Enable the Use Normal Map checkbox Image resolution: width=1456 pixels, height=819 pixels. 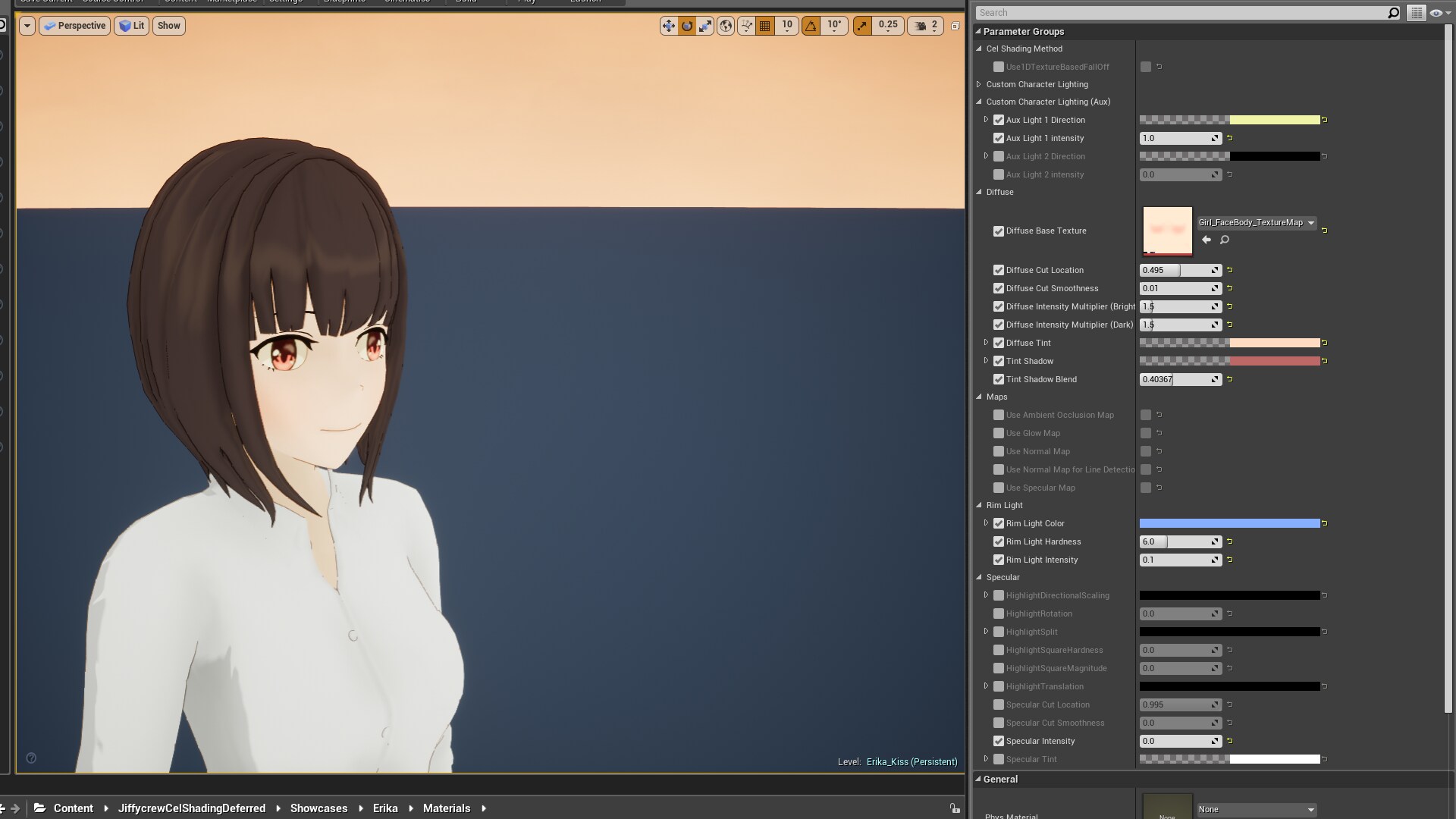pos(999,451)
